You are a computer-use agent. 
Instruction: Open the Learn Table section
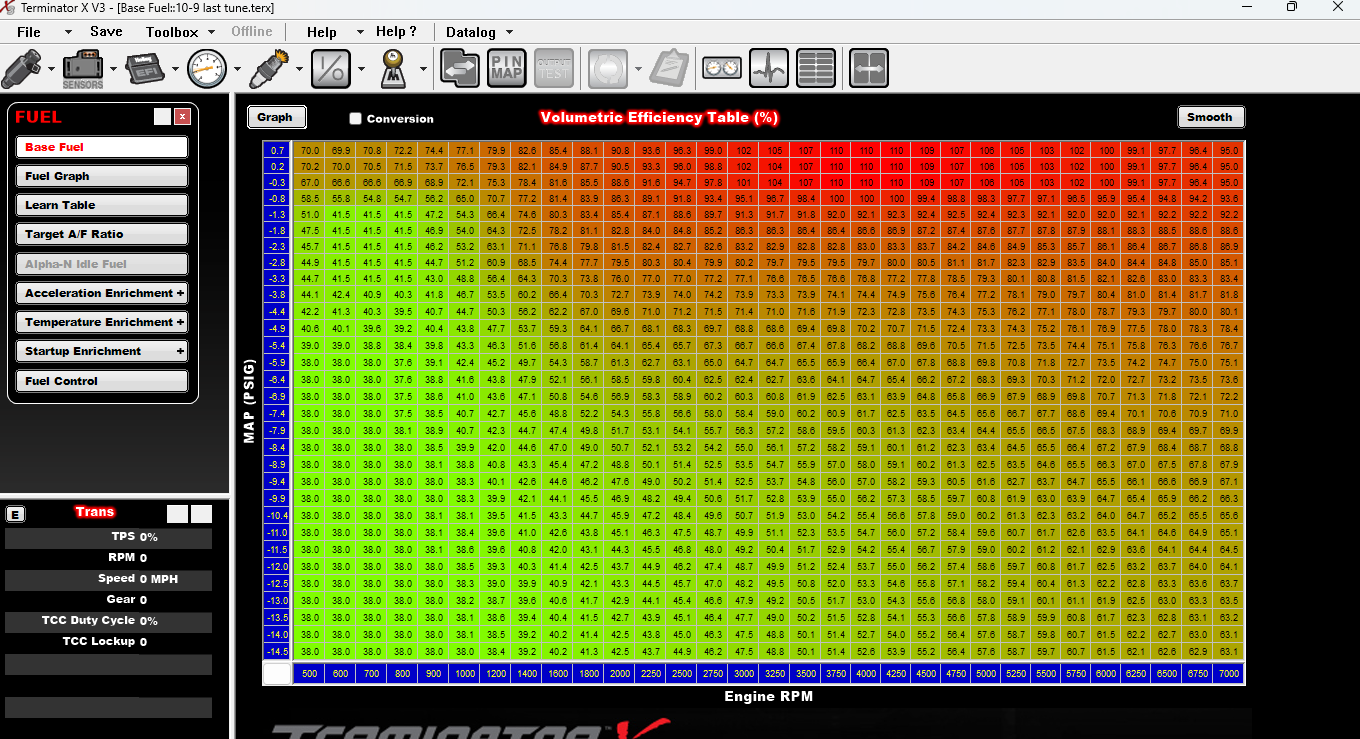102,205
